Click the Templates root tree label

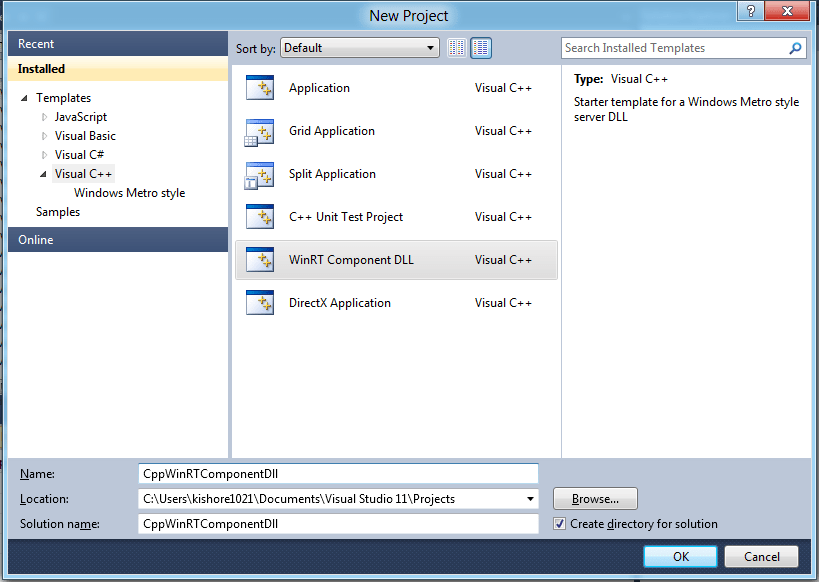point(64,98)
